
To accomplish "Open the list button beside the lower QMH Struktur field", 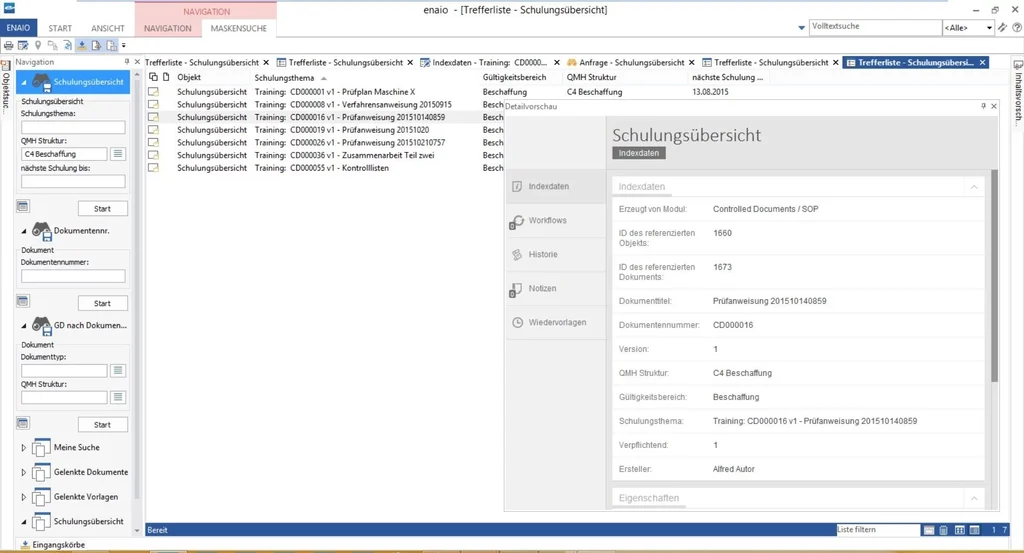I will coord(118,397).
